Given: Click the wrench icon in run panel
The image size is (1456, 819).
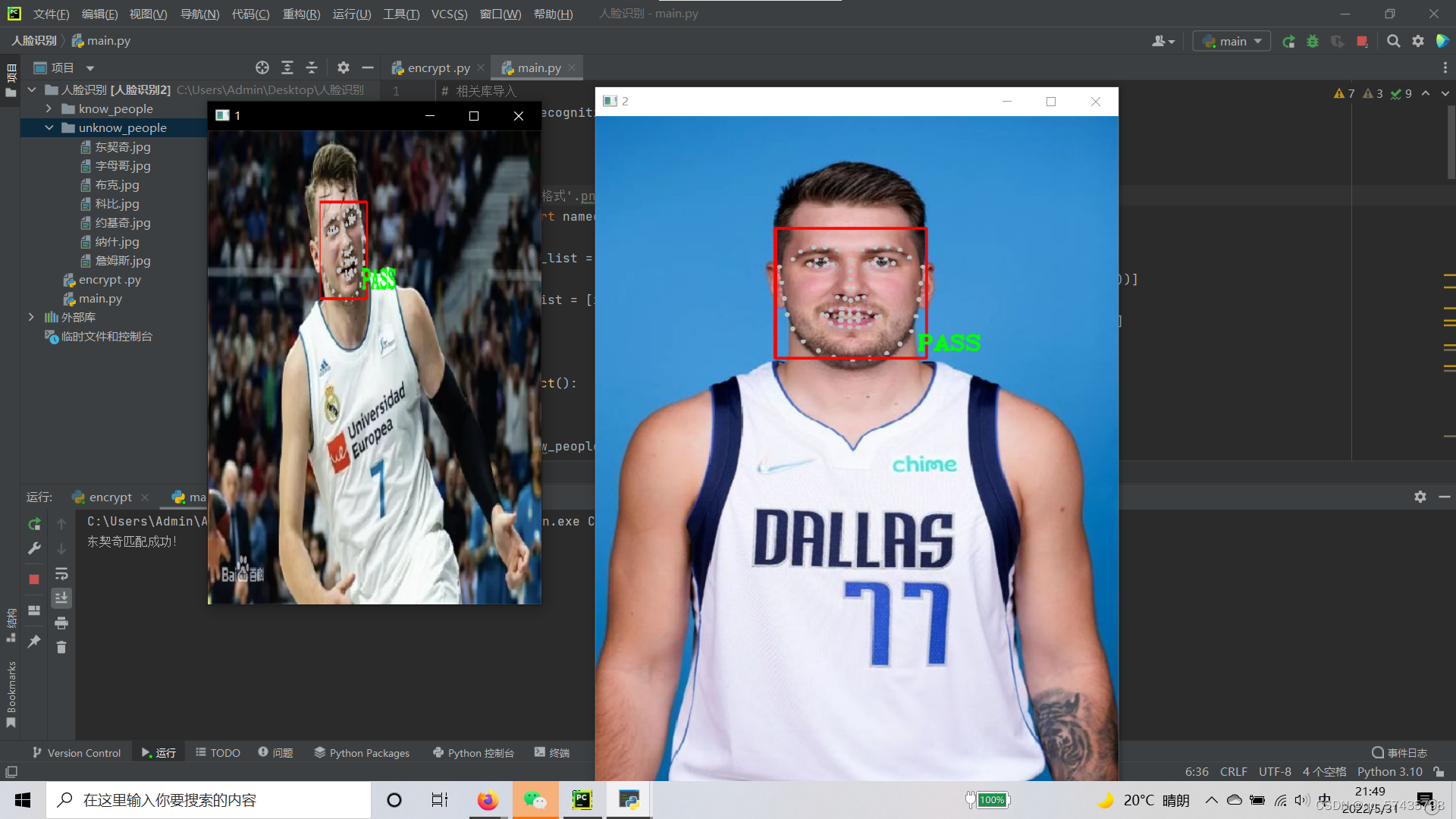Looking at the screenshot, I should coord(34,548).
